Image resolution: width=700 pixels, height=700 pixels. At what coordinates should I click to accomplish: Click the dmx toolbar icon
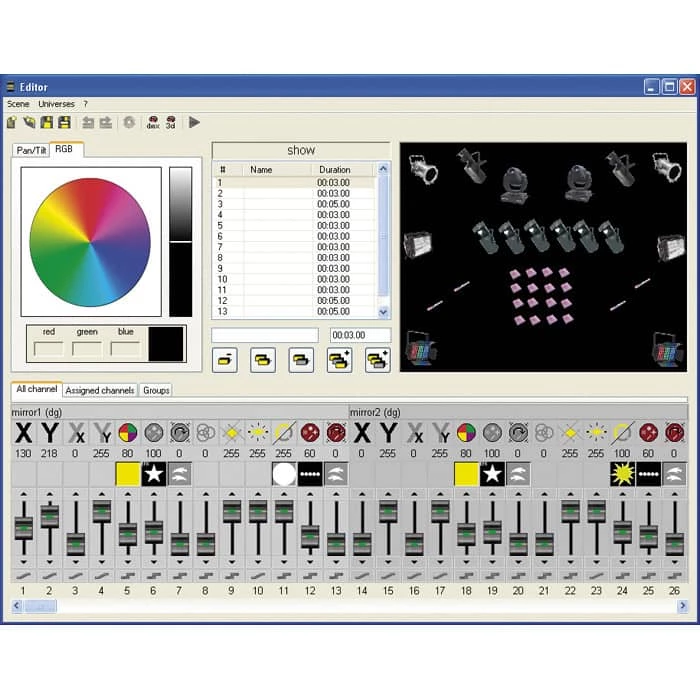pyautogui.click(x=153, y=122)
